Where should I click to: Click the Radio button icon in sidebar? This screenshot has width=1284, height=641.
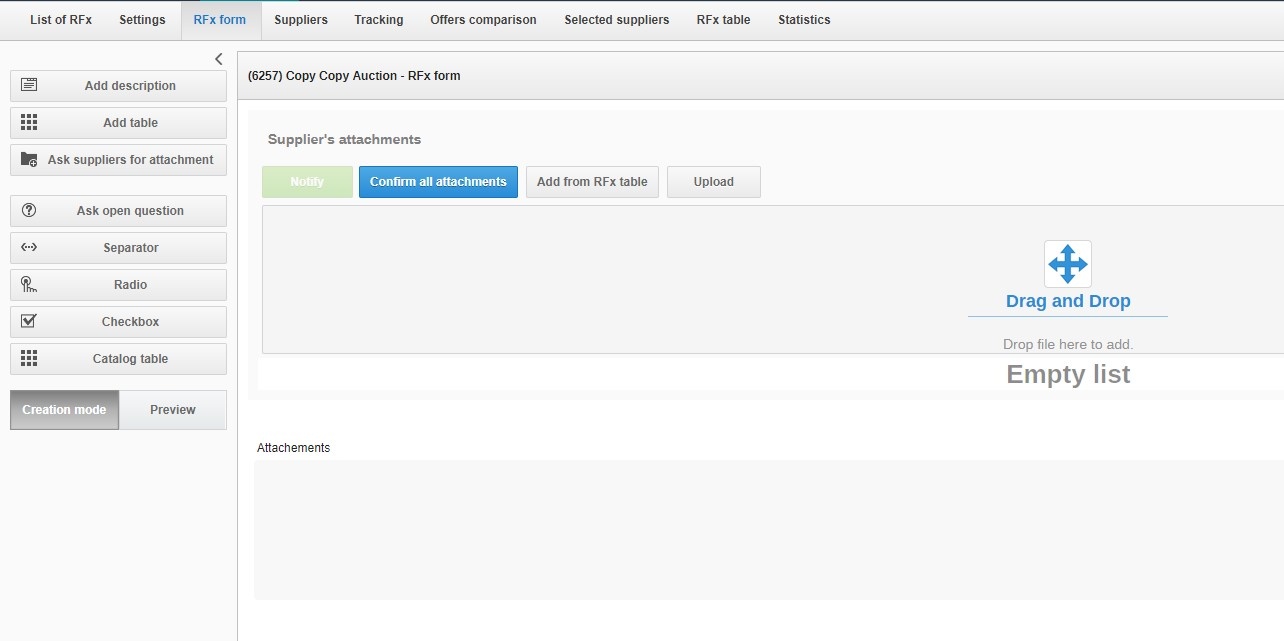click(x=29, y=285)
